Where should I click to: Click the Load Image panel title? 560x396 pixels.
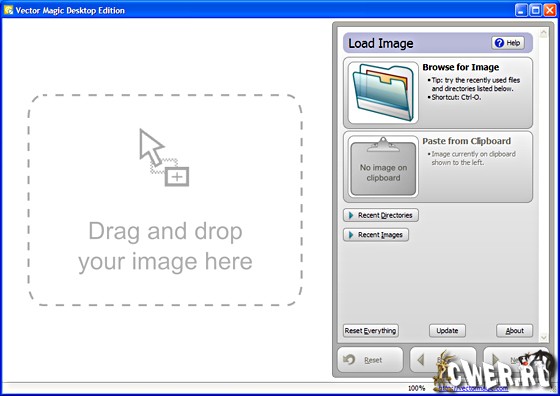(381, 43)
